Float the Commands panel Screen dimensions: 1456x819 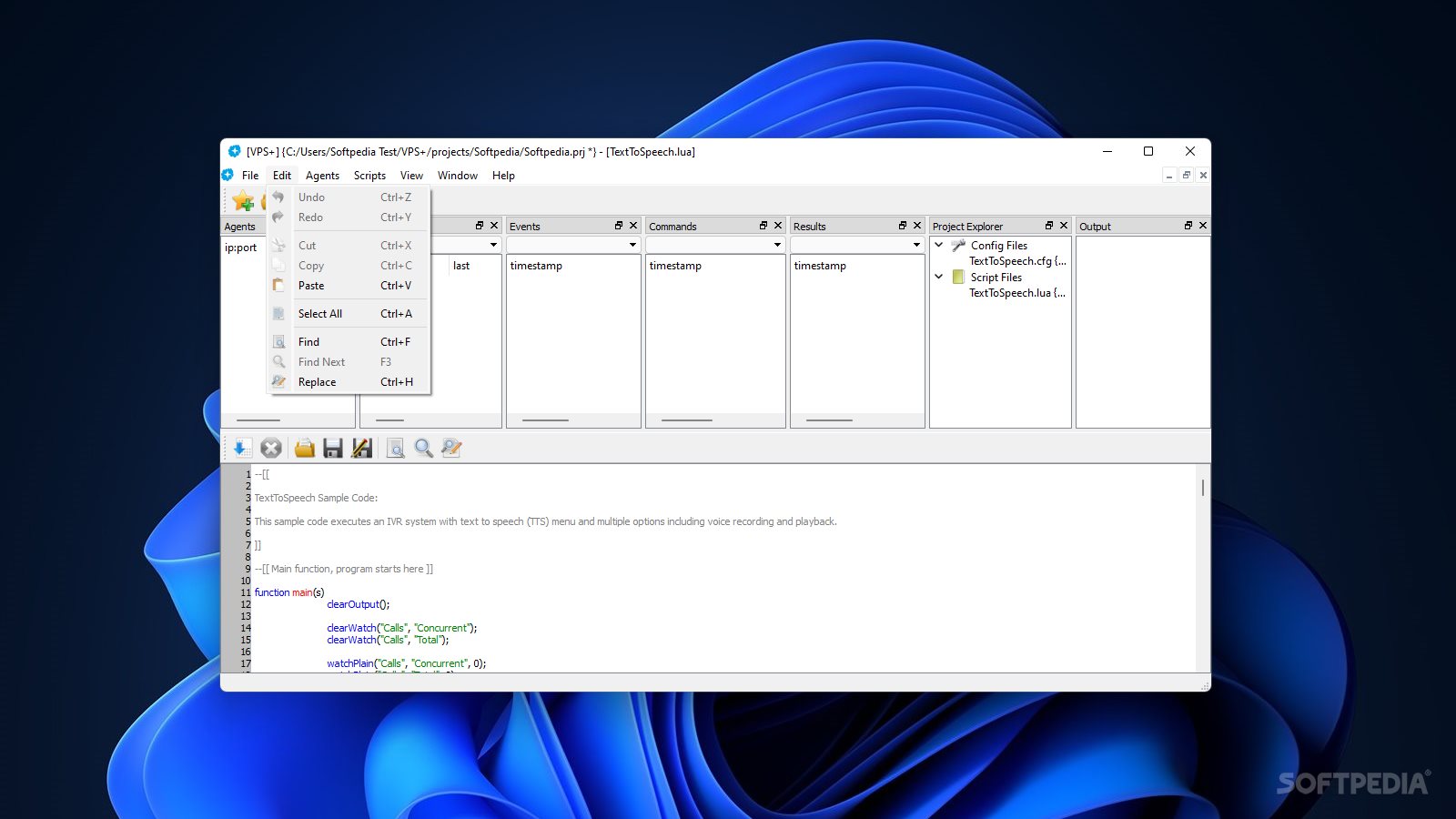coord(763,226)
